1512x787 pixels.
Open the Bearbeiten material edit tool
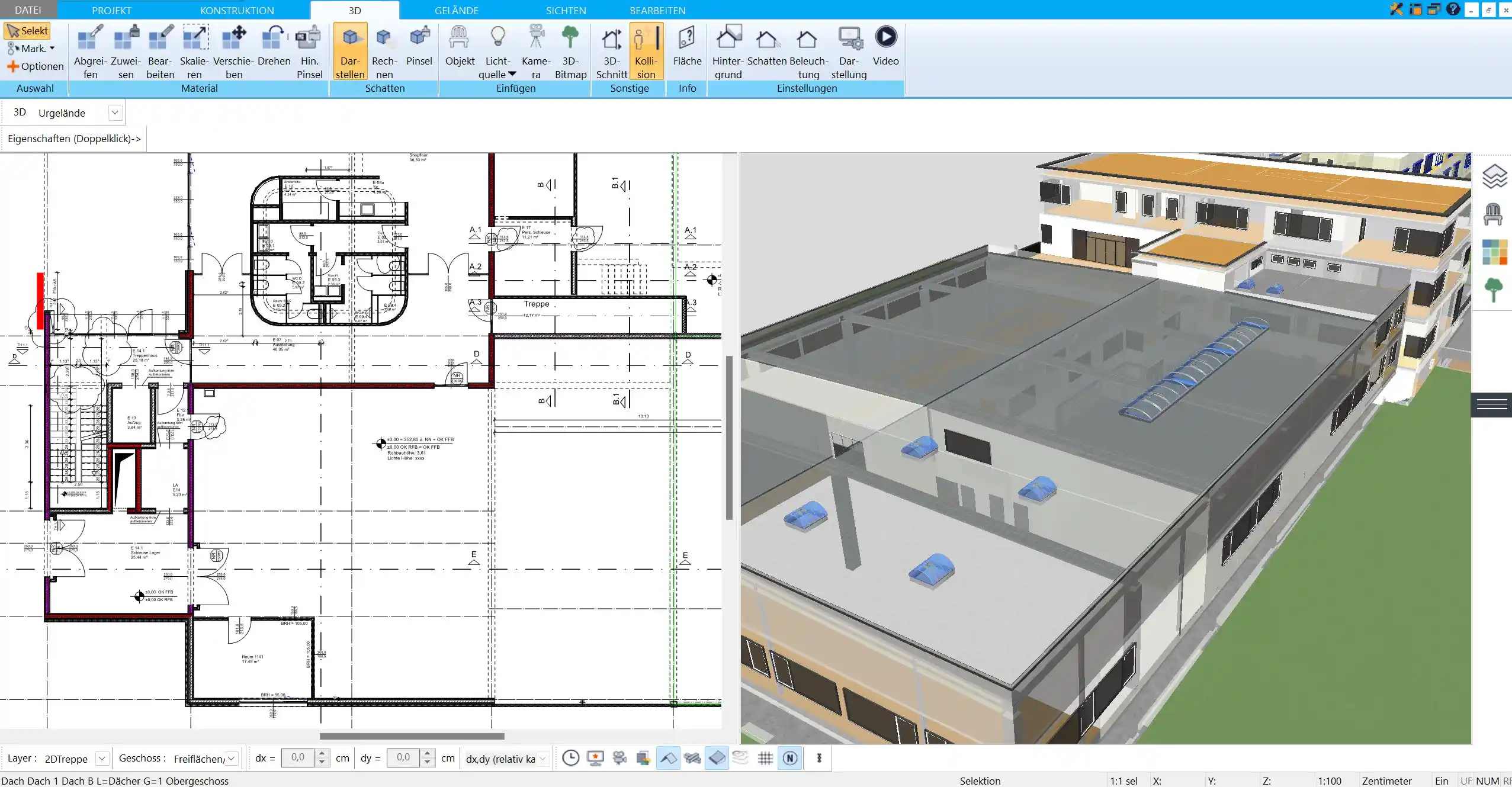[x=160, y=52]
